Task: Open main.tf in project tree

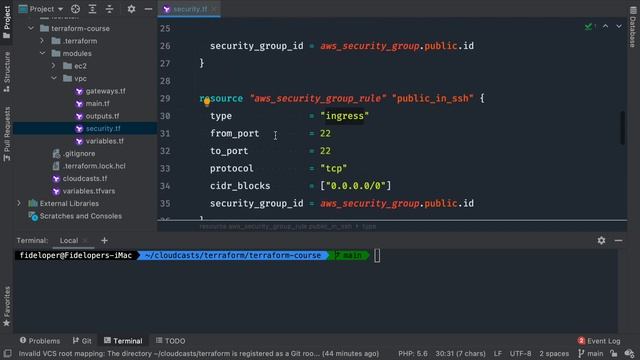Action: [x=97, y=104]
